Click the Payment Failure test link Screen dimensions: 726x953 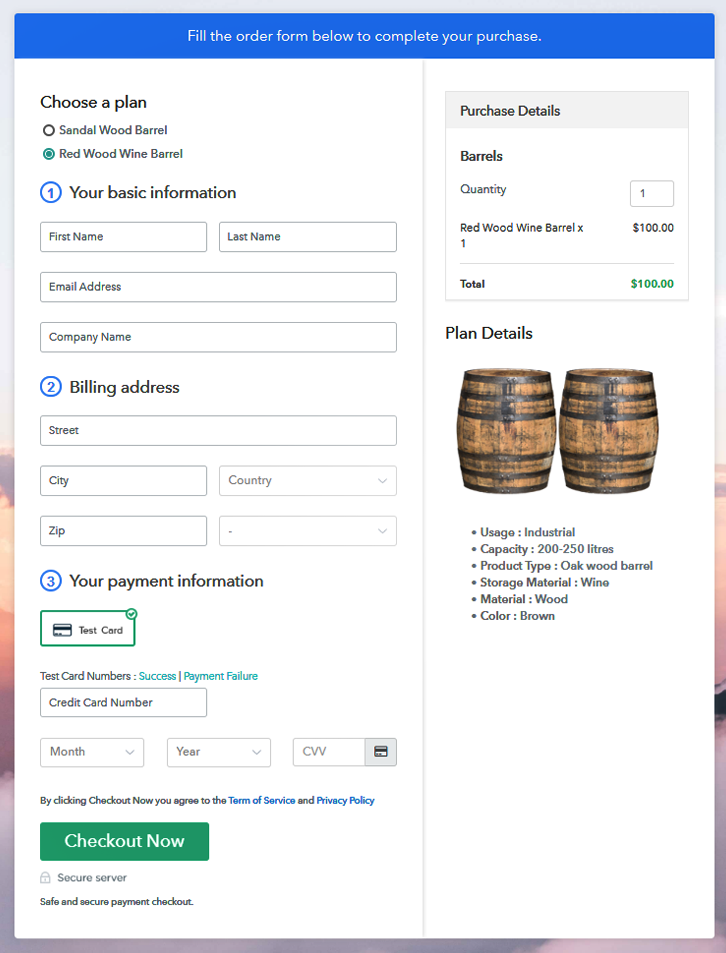[220, 676]
